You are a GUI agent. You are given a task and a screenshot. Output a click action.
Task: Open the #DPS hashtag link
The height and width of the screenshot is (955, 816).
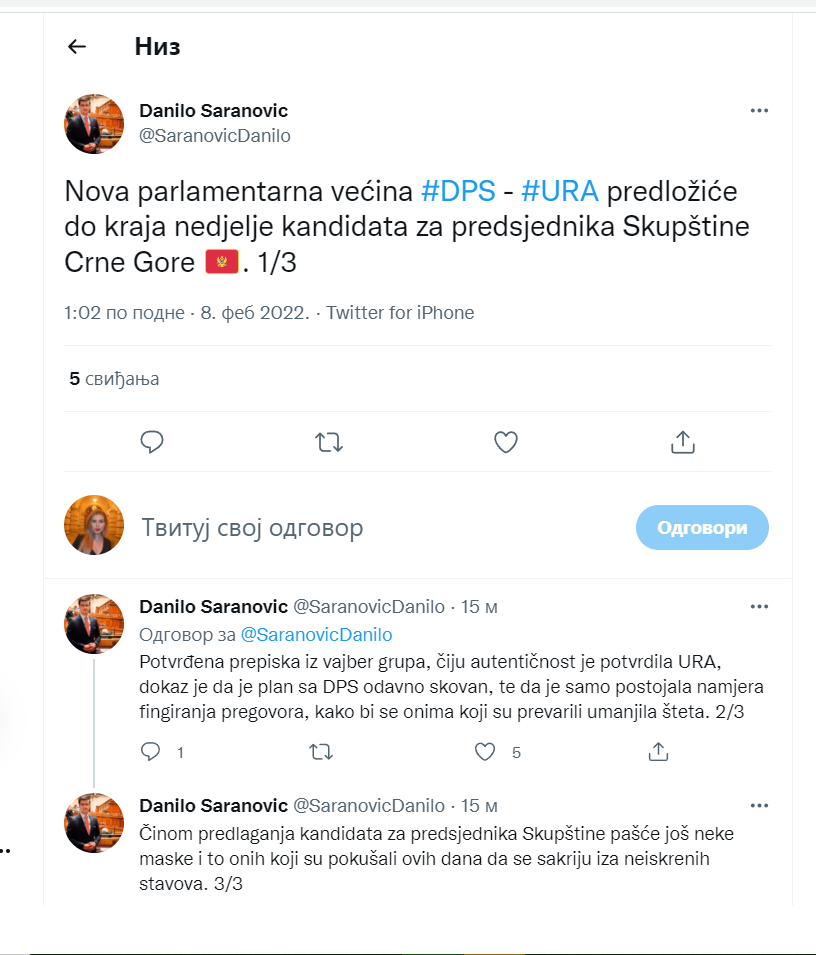pyautogui.click(x=459, y=191)
